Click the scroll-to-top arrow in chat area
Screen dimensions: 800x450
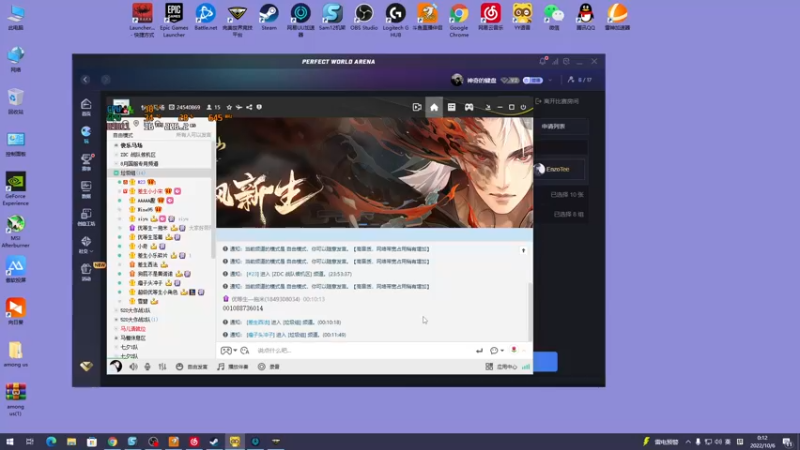coord(523,251)
